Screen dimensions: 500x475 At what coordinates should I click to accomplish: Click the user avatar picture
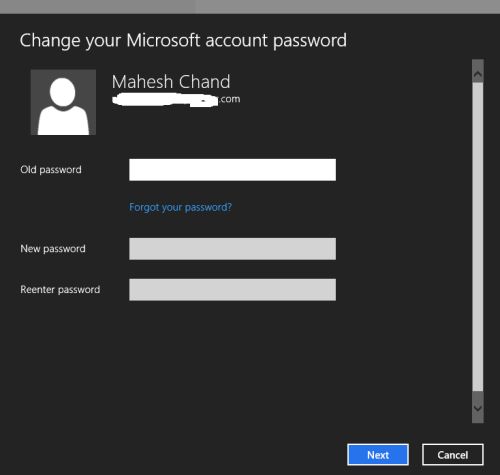point(63,102)
